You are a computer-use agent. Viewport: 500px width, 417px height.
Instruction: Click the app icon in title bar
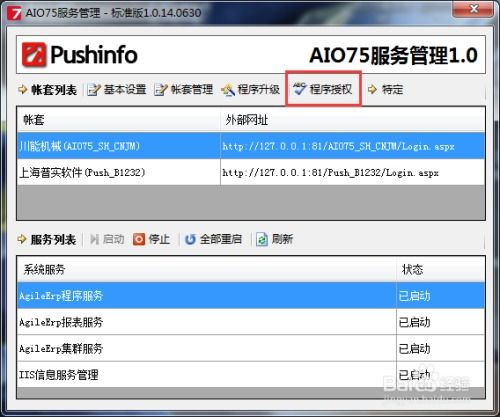click(x=14, y=13)
